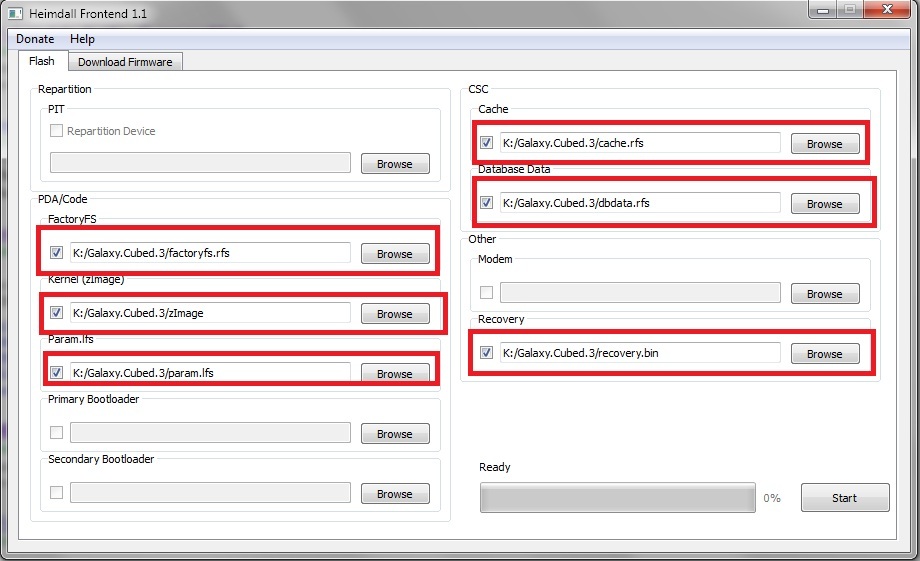
Task: Close the Heimdall Frontend window
Action: 882,10
